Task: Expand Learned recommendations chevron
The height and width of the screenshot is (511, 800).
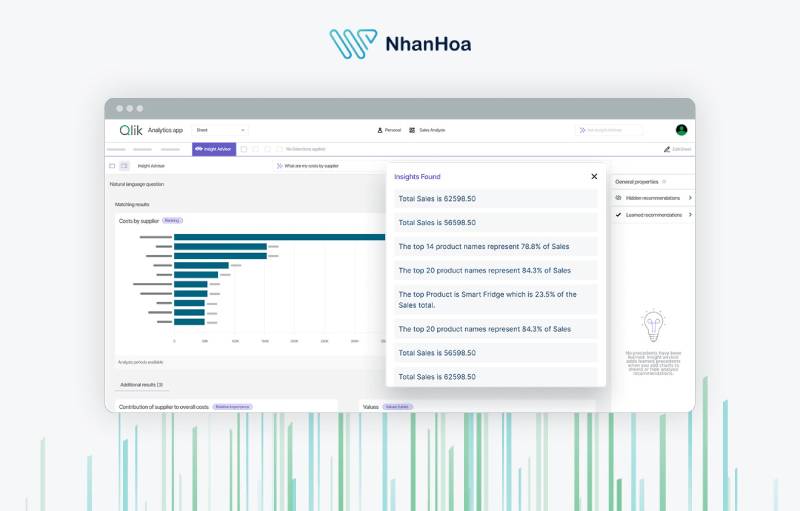Action: [x=690, y=215]
